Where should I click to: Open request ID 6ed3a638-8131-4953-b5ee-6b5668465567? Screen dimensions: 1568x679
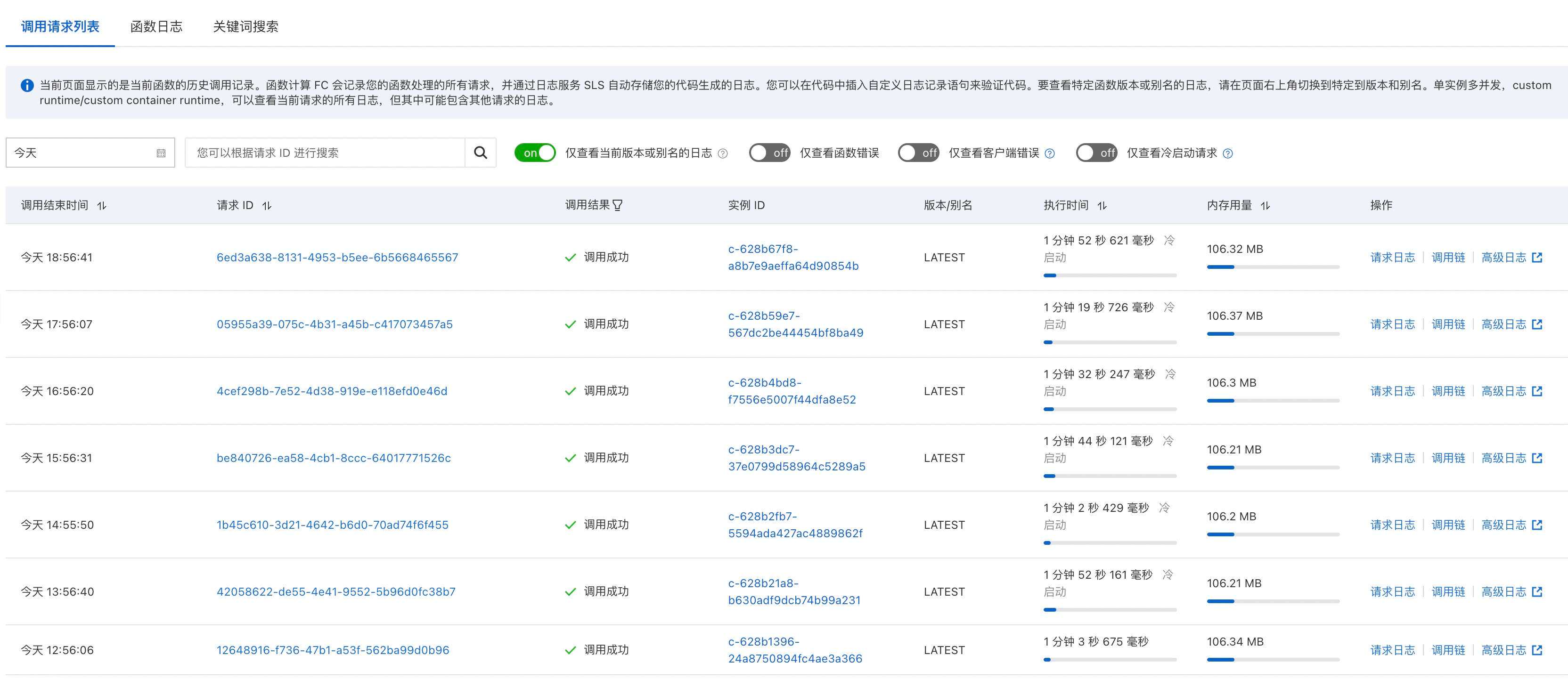click(337, 258)
